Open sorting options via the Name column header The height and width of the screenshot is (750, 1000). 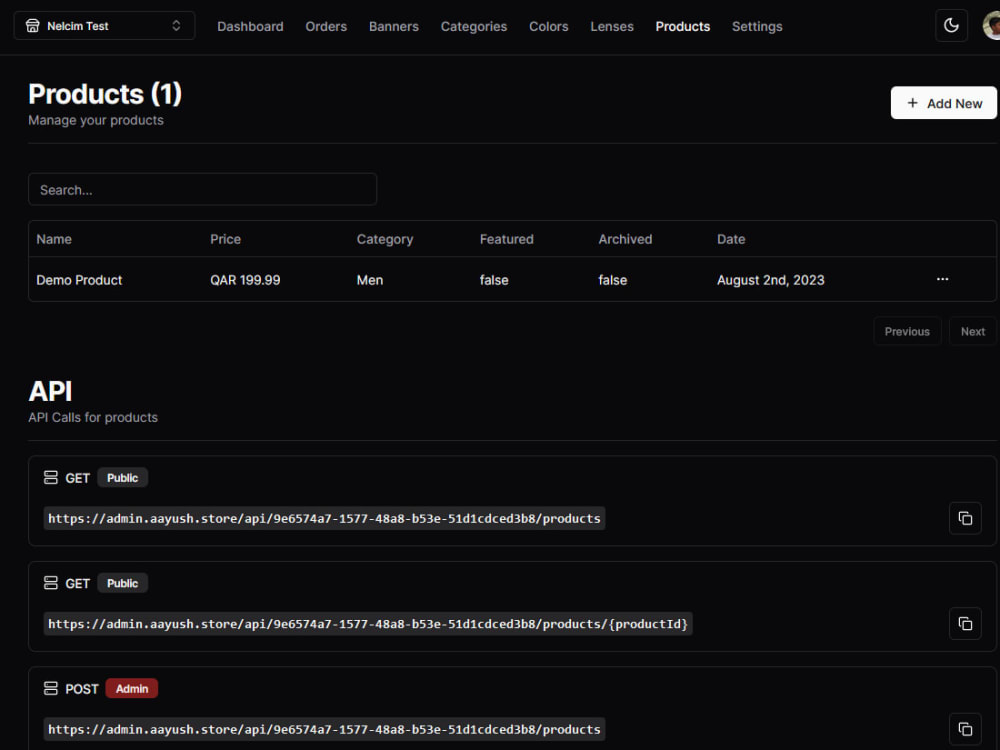[54, 239]
